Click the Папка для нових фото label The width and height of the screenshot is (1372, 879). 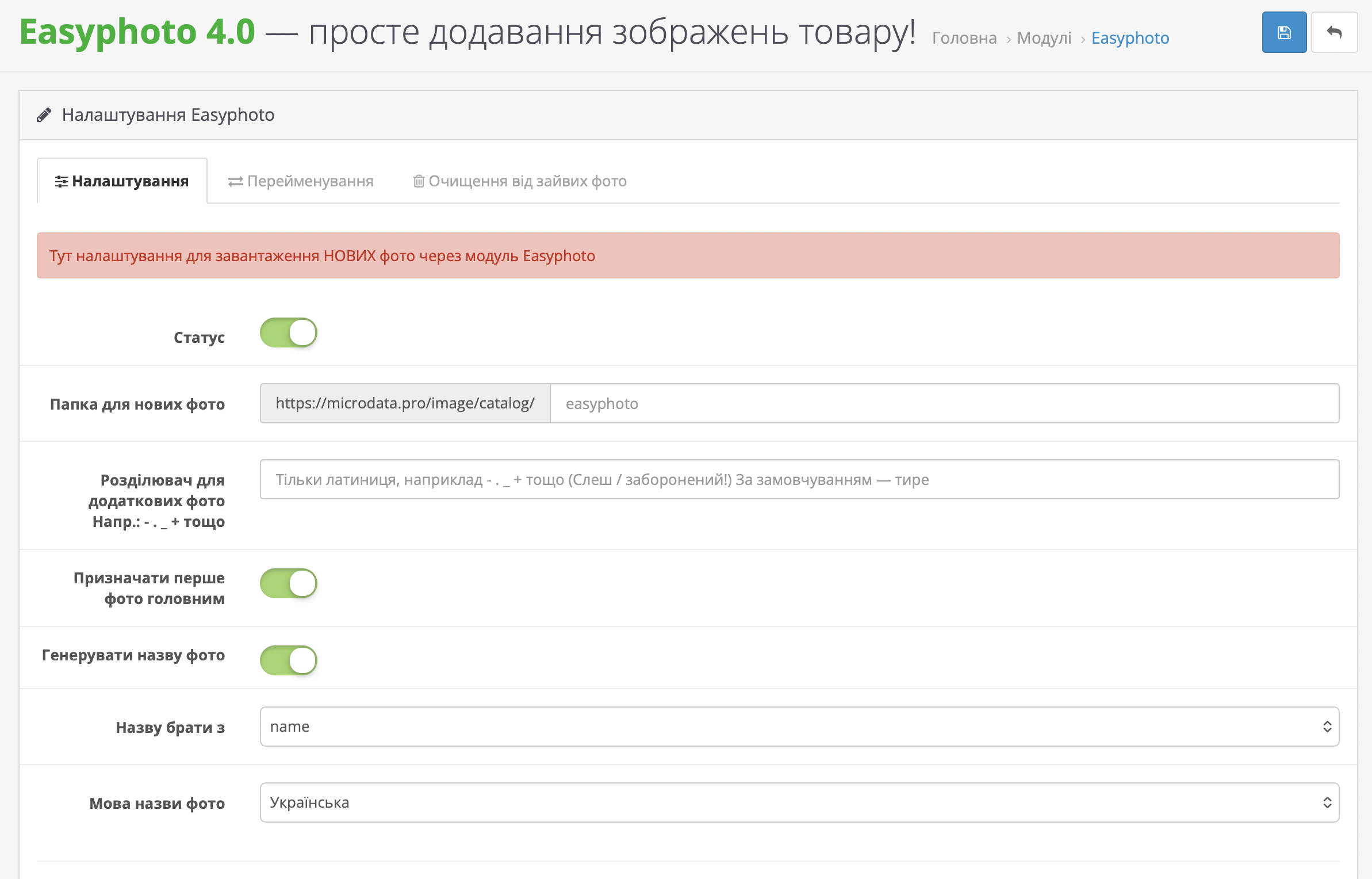tap(137, 404)
